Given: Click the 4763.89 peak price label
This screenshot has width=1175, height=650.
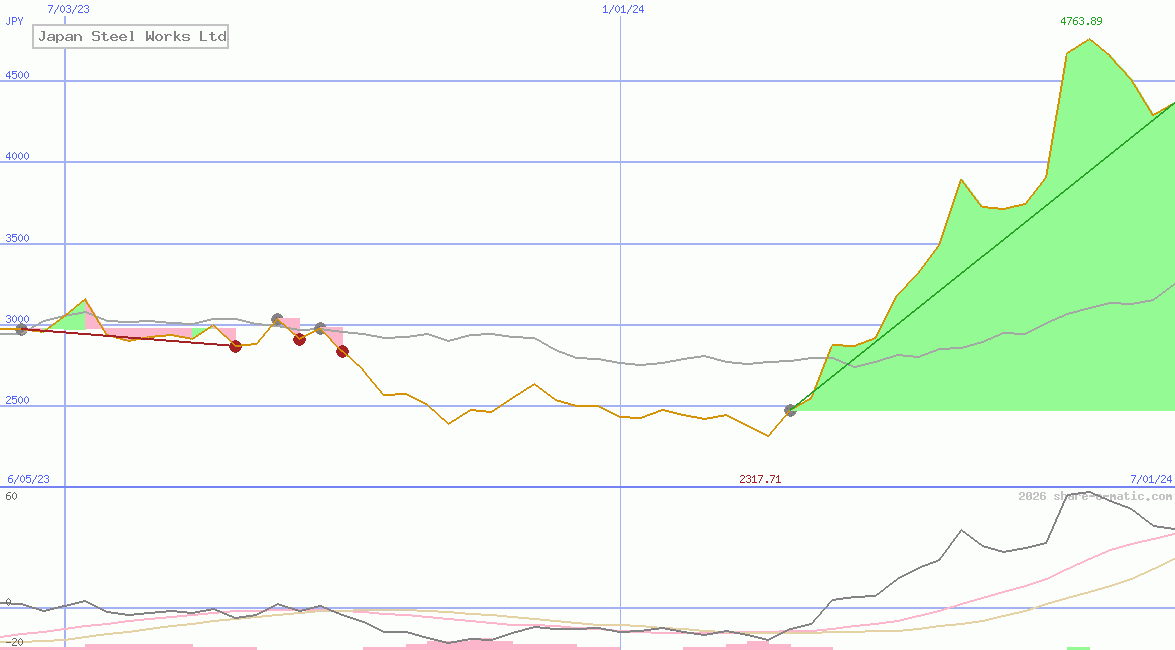Looking at the screenshot, I should pos(1081,21).
